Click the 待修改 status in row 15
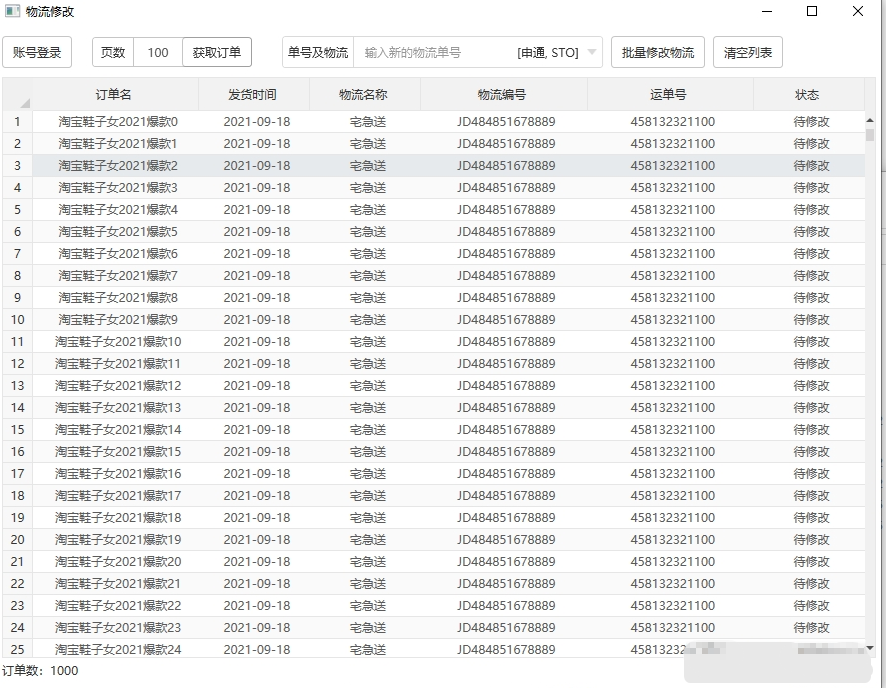The image size is (887, 688). point(811,430)
